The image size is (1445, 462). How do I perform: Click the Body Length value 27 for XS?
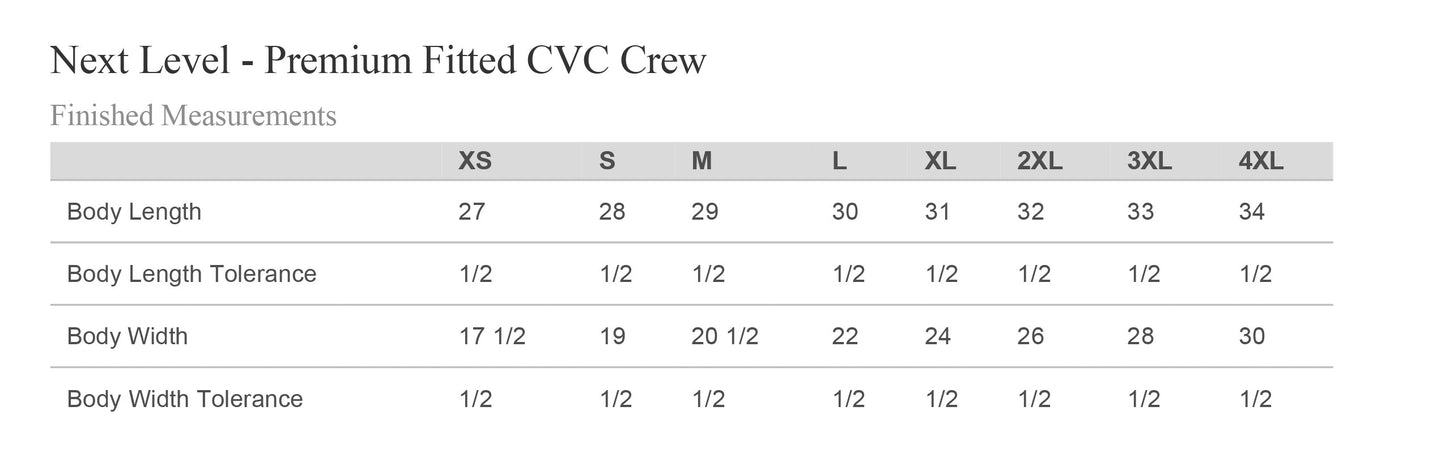472,212
